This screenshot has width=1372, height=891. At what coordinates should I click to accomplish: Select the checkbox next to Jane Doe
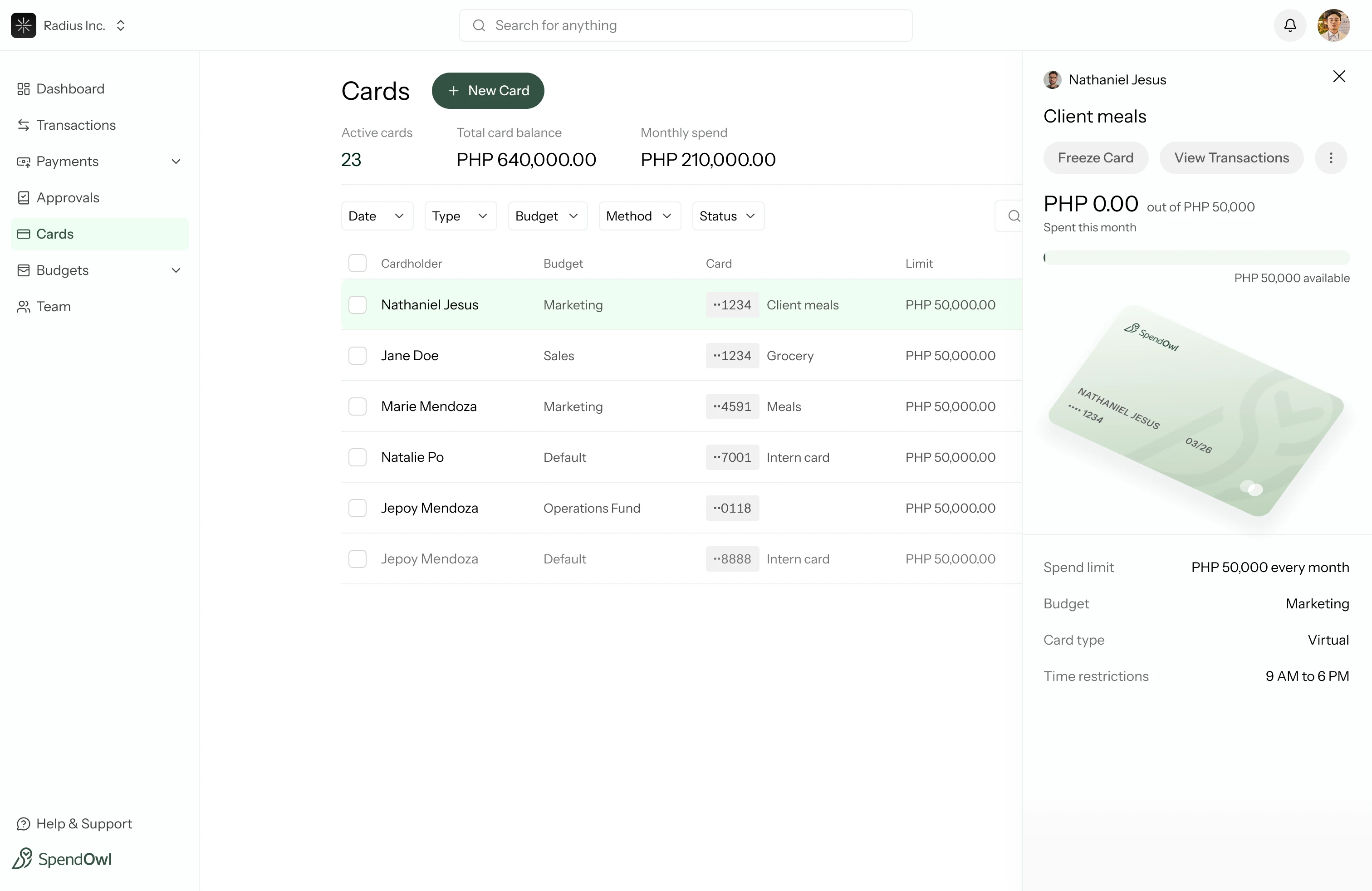(x=358, y=356)
